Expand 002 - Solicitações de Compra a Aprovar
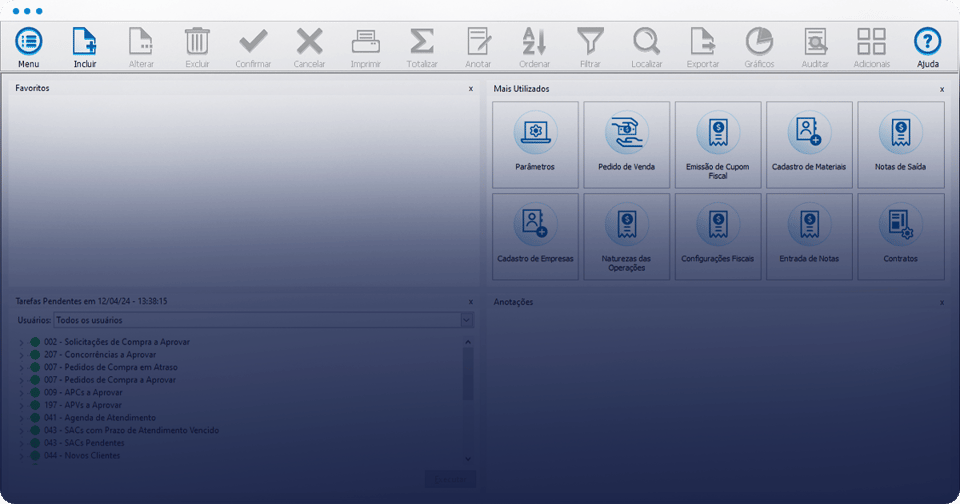The height and width of the screenshot is (504, 960). (x=21, y=342)
